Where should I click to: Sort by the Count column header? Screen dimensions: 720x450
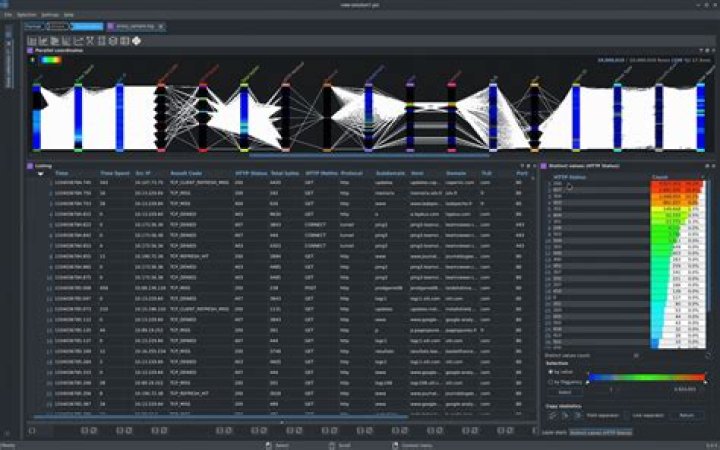[x=660, y=176]
